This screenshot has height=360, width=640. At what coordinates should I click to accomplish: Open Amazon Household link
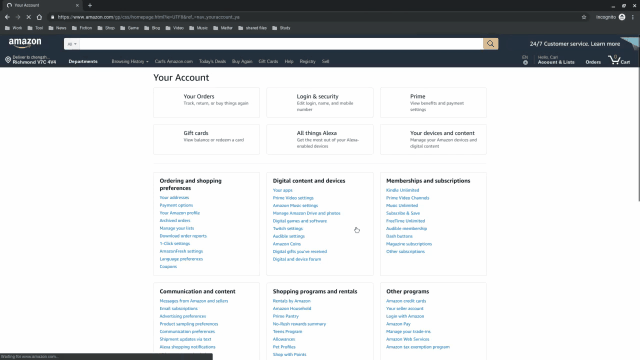pos(292,309)
